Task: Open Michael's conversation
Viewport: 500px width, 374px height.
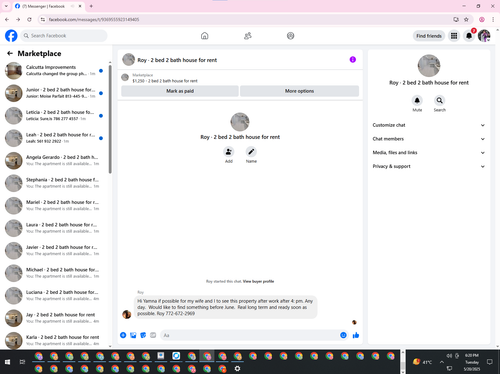Action: (x=55, y=273)
